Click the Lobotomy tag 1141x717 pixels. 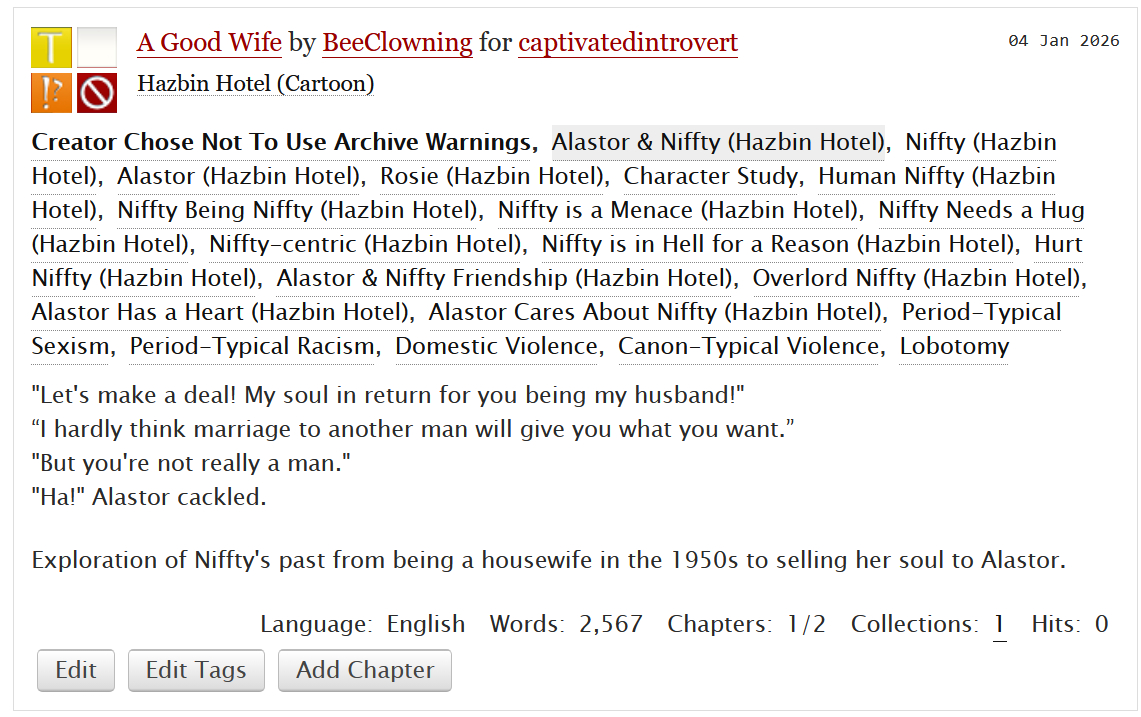[x=954, y=346]
